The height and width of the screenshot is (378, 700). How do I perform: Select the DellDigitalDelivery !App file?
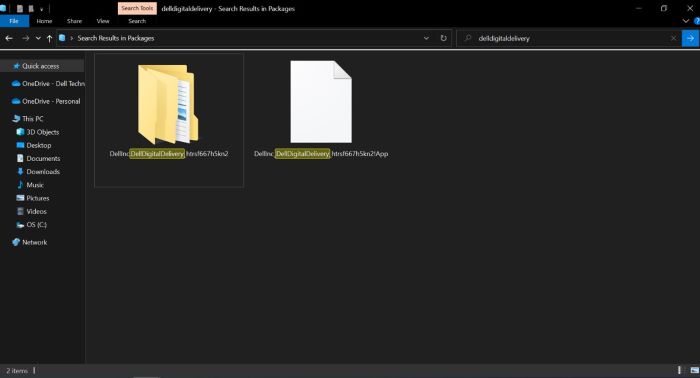point(321,102)
